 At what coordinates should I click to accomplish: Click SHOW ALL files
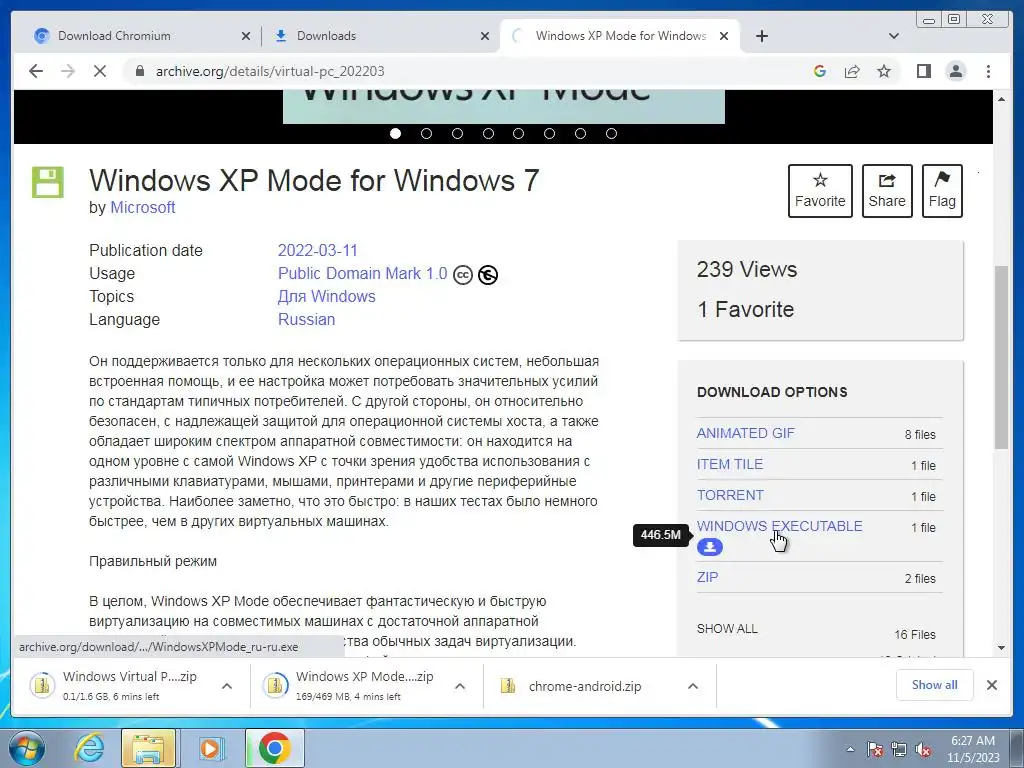[x=727, y=628]
